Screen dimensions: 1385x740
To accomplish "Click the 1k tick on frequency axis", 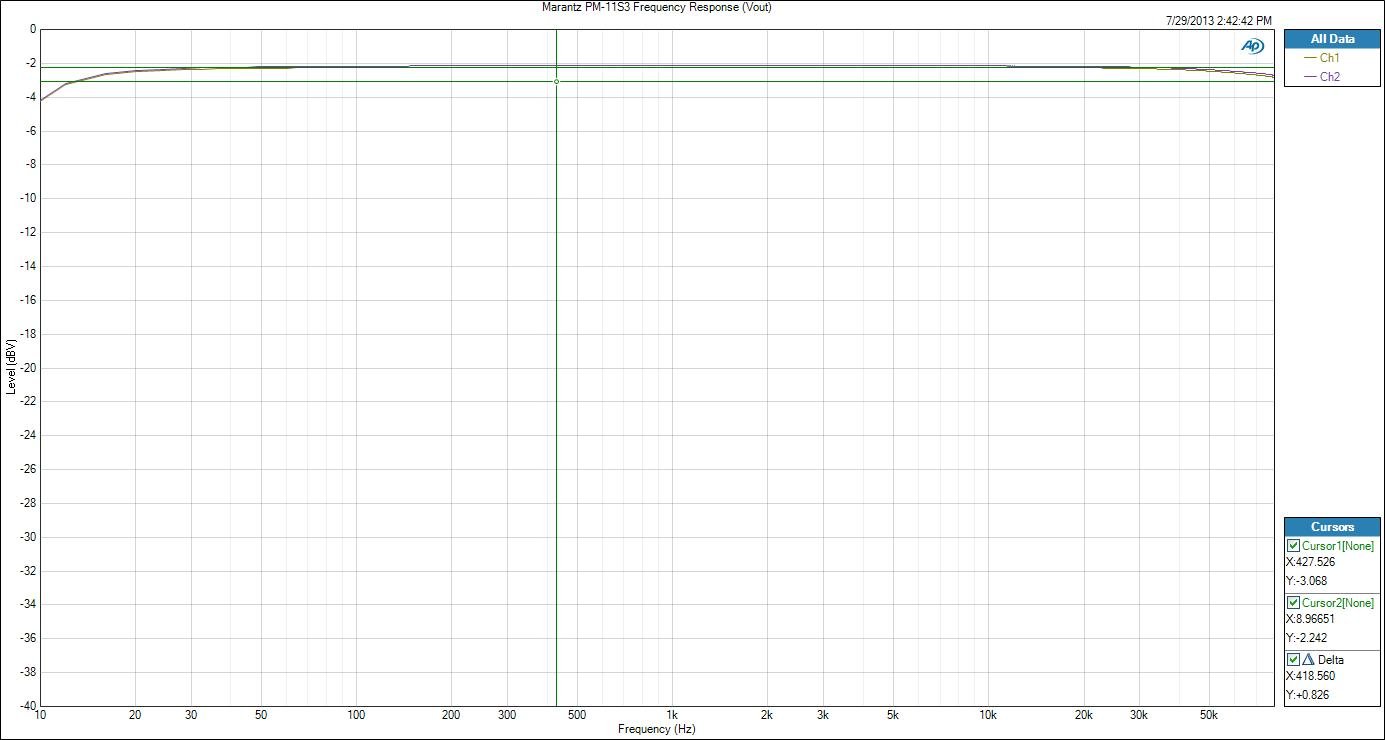I will pos(672,716).
